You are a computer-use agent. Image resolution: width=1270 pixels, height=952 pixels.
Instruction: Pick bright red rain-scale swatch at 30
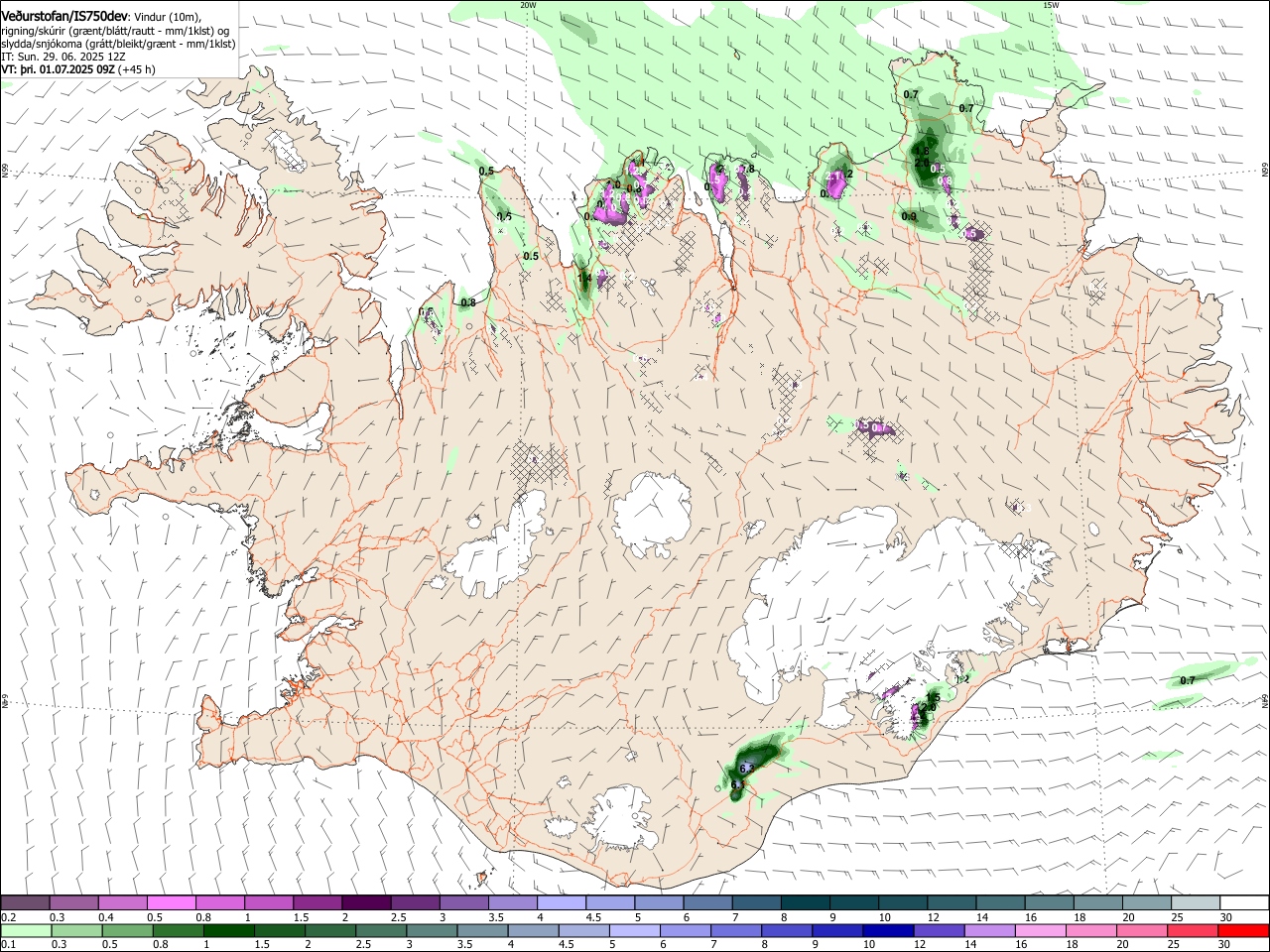point(1243,931)
